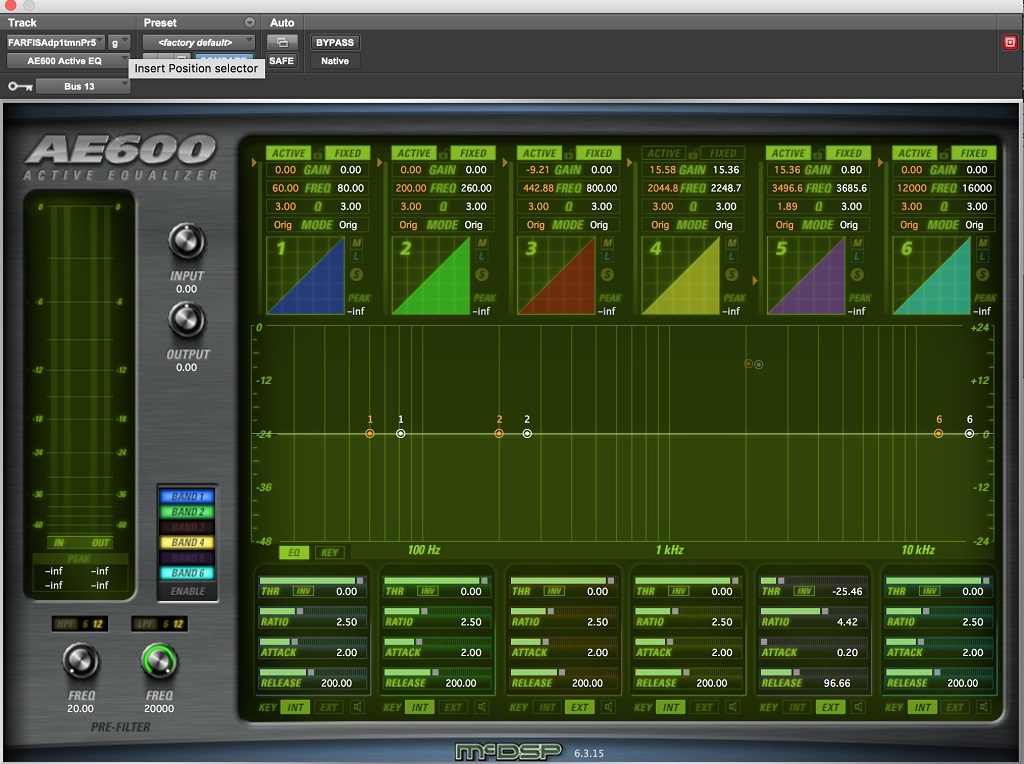
Task: Click the S solo button on band 2
Action: point(482,275)
